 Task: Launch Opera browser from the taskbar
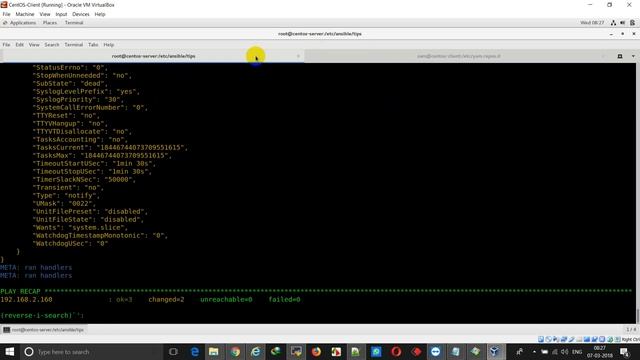(x=396, y=351)
